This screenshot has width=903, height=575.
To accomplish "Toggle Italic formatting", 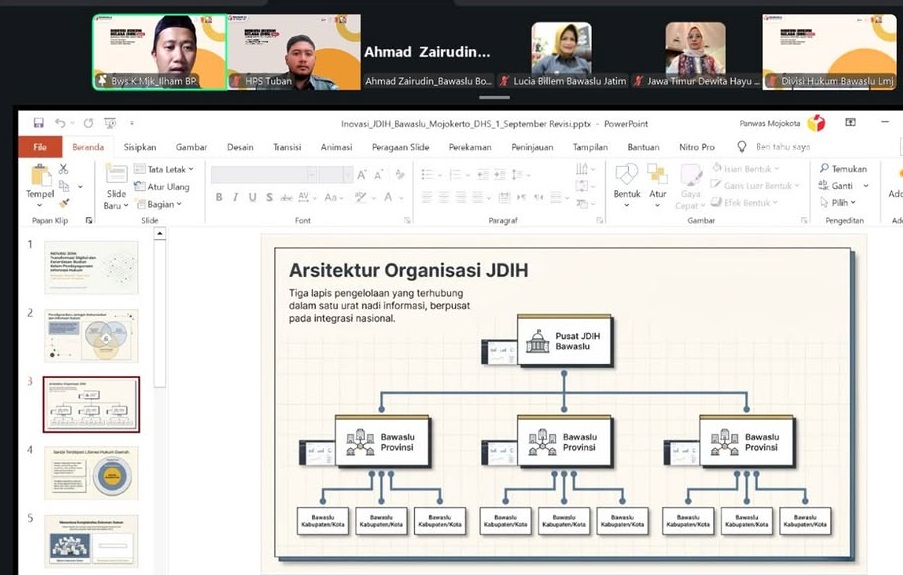I will (236, 198).
